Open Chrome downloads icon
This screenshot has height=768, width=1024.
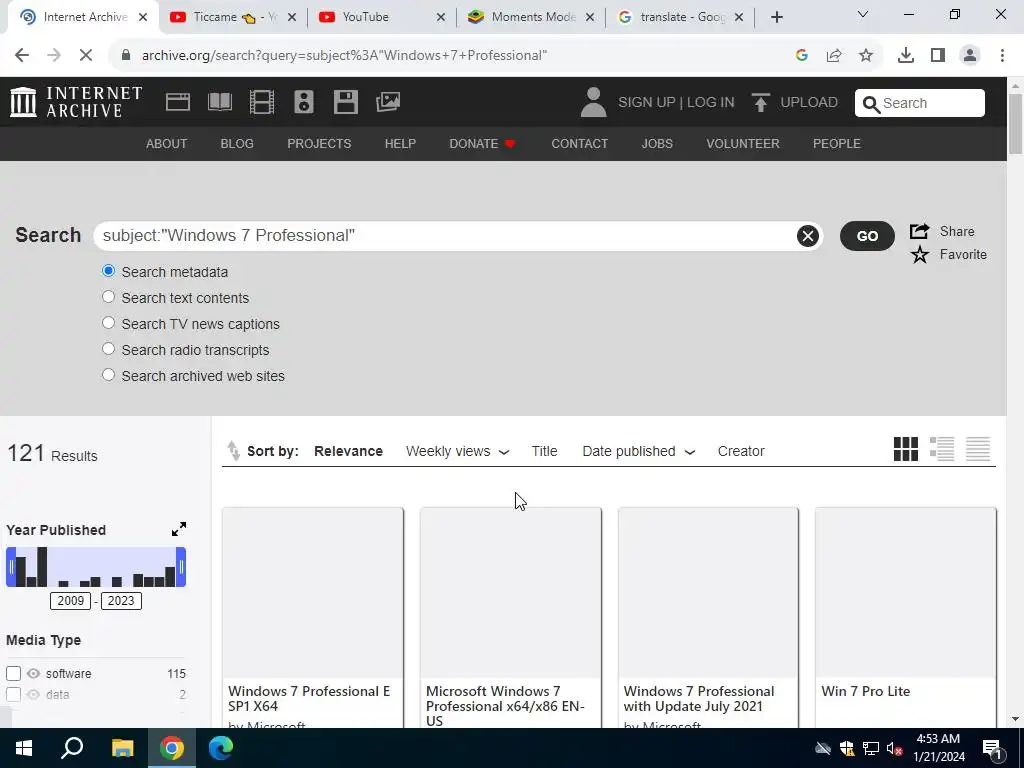[x=906, y=56]
